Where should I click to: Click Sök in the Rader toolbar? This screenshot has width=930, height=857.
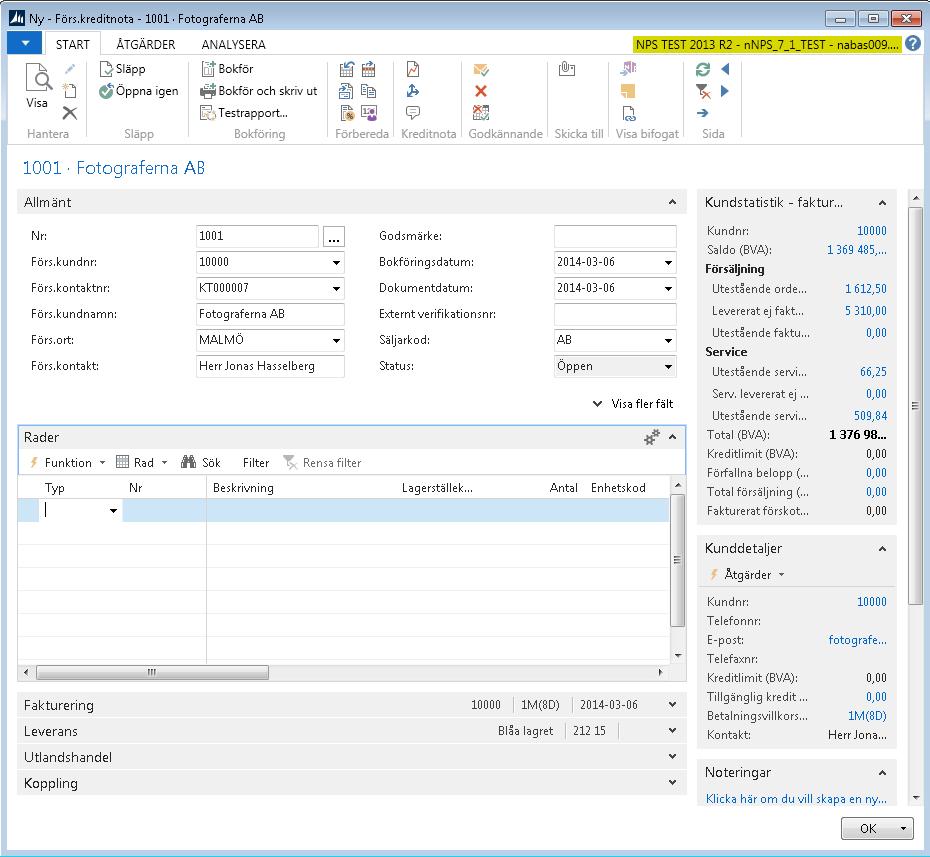click(x=201, y=463)
